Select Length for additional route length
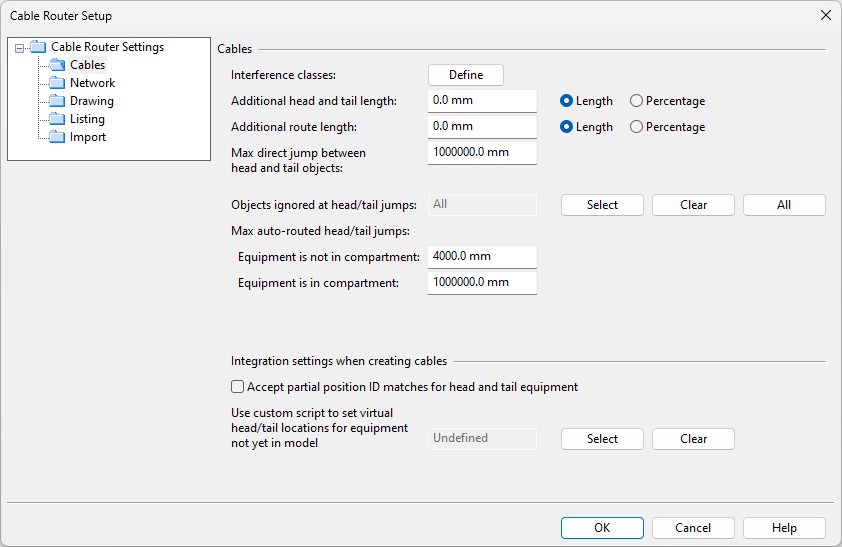 point(567,127)
